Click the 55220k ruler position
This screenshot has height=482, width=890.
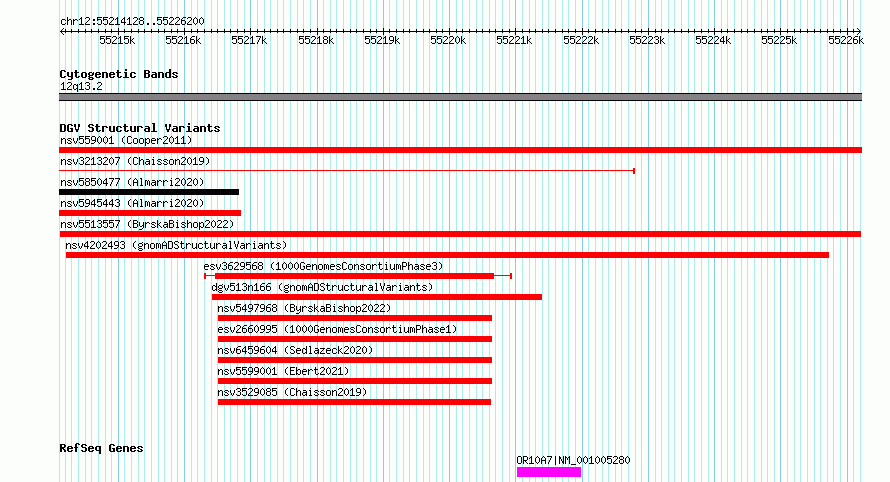[x=448, y=40]
